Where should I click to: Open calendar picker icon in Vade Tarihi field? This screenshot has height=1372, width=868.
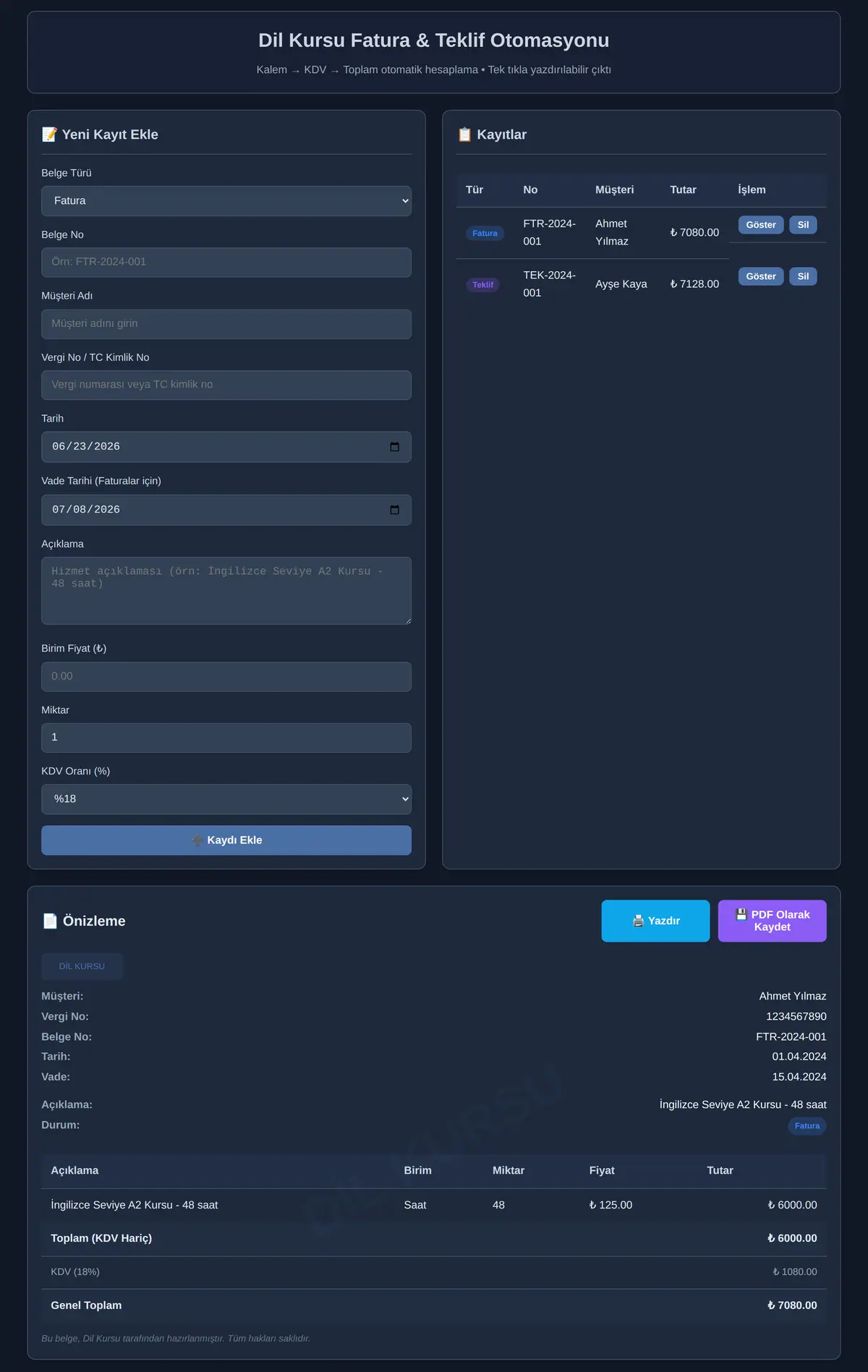tap(394, 509)
